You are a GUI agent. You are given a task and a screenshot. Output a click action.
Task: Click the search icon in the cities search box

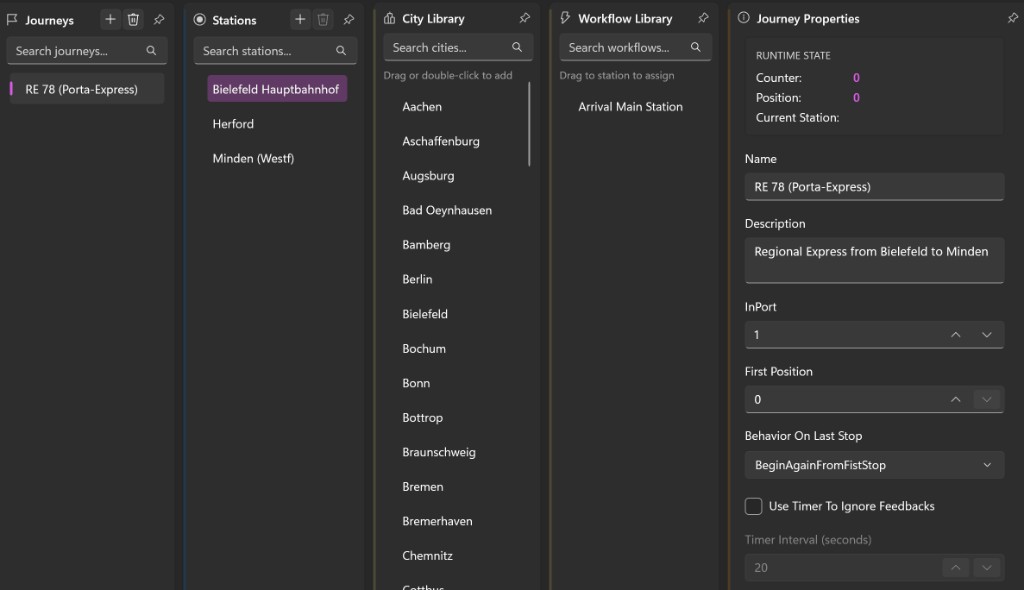(x=517, y=47)
